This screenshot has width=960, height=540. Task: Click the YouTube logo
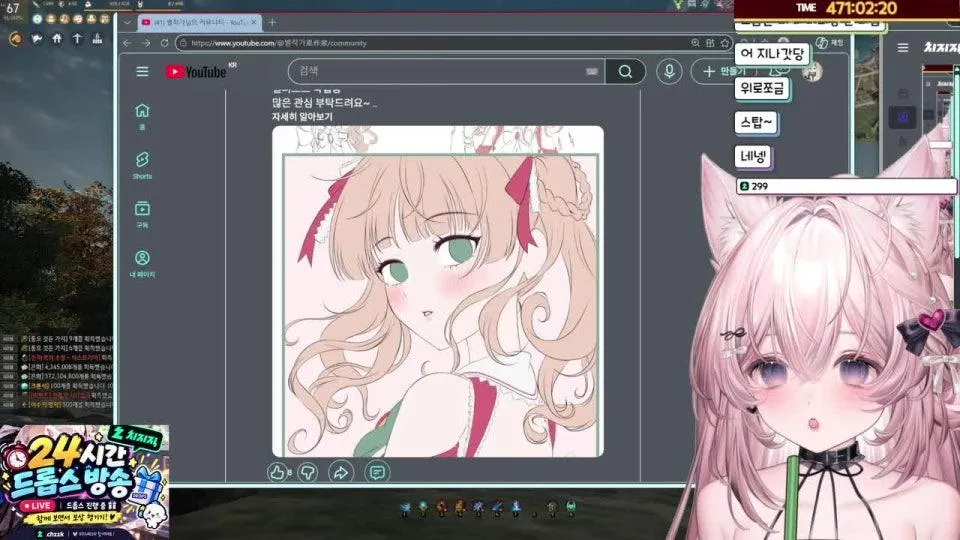pos(196,72)
